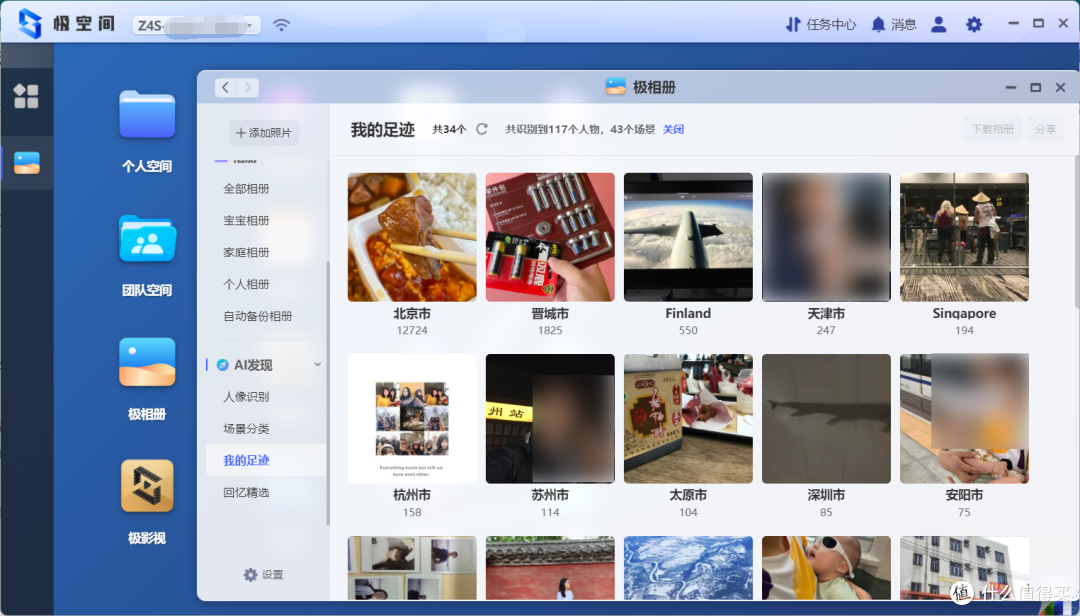The height and width of the screenshot is (616, 1080).
Task: Launch the 极影视 app icon
Action: click(147, 486)
